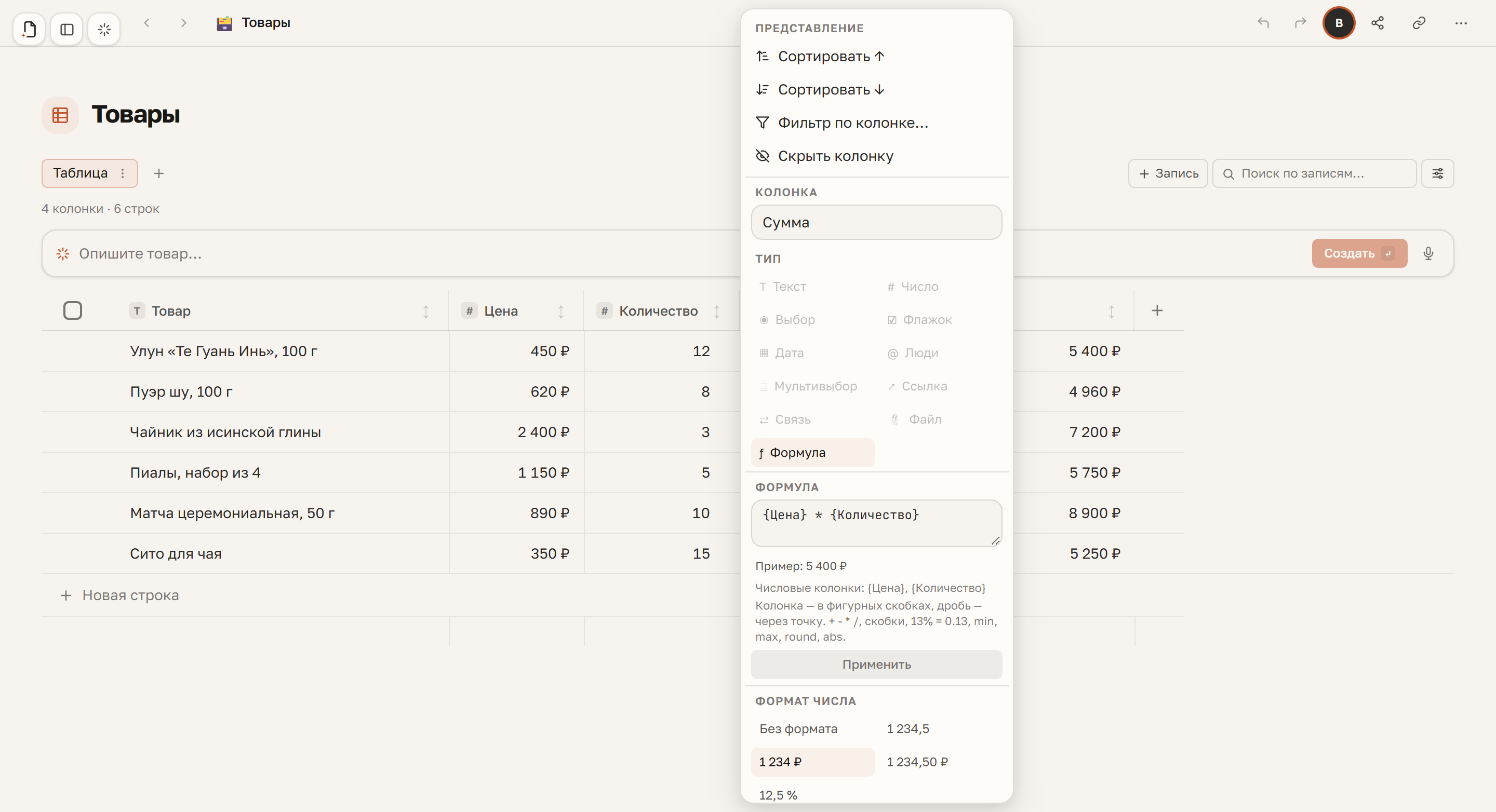Edit the column name field Сумма
1496x812 pixels.
pyautogui.click(x=876, y=222)
